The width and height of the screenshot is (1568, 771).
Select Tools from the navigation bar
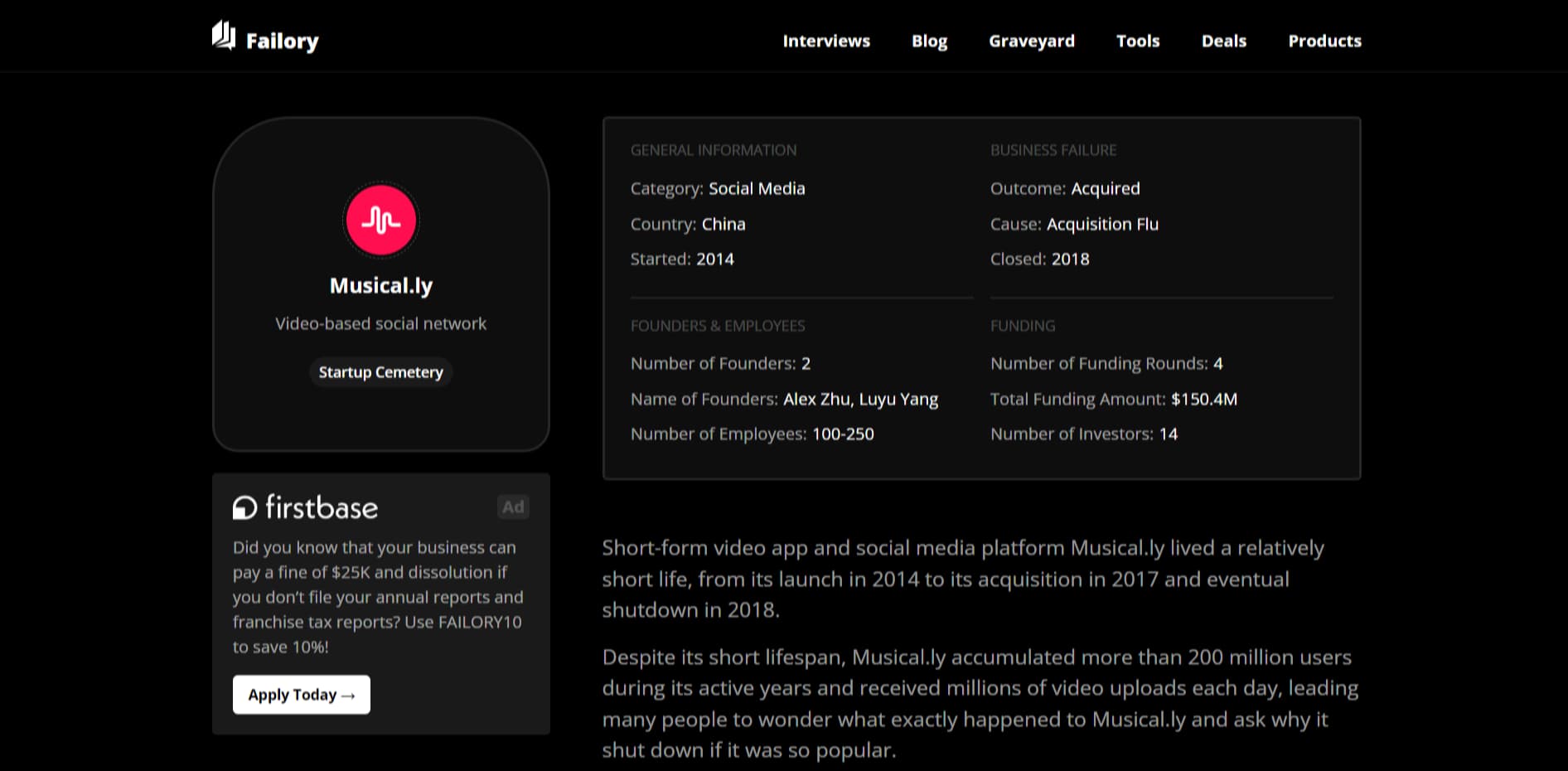[x=1138, y=41]
